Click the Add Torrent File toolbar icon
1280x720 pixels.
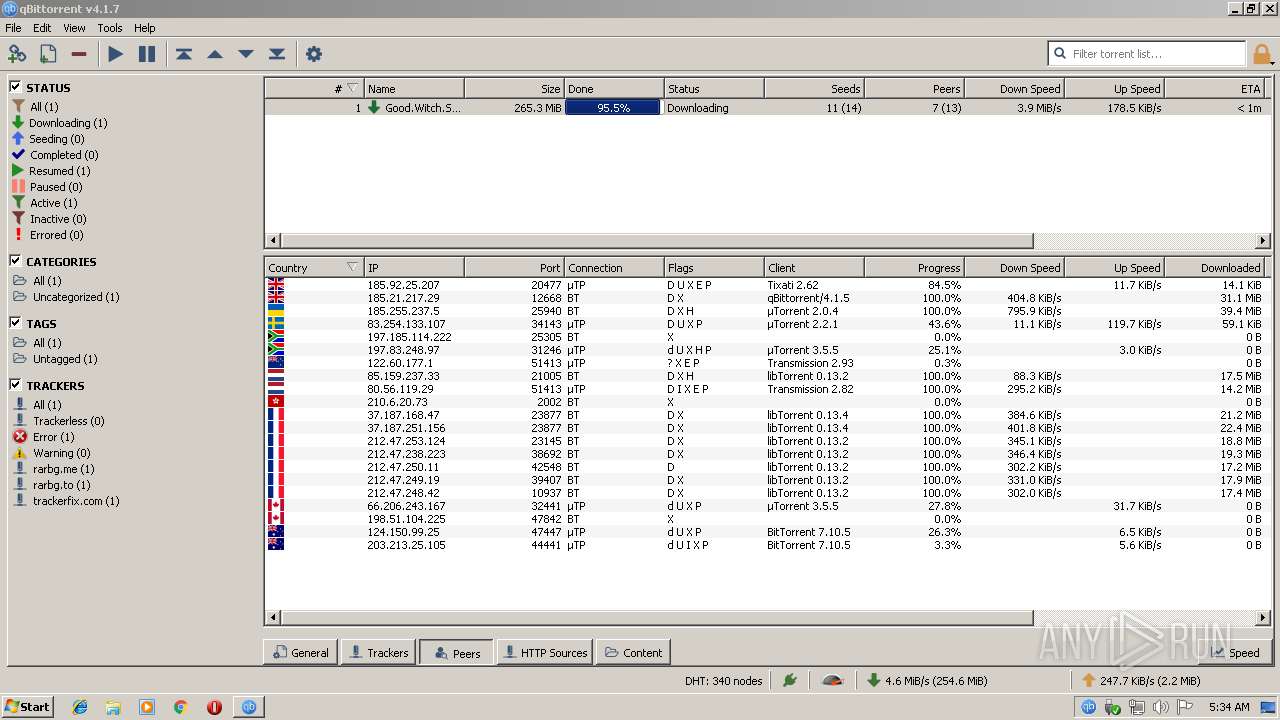point(48,54)
